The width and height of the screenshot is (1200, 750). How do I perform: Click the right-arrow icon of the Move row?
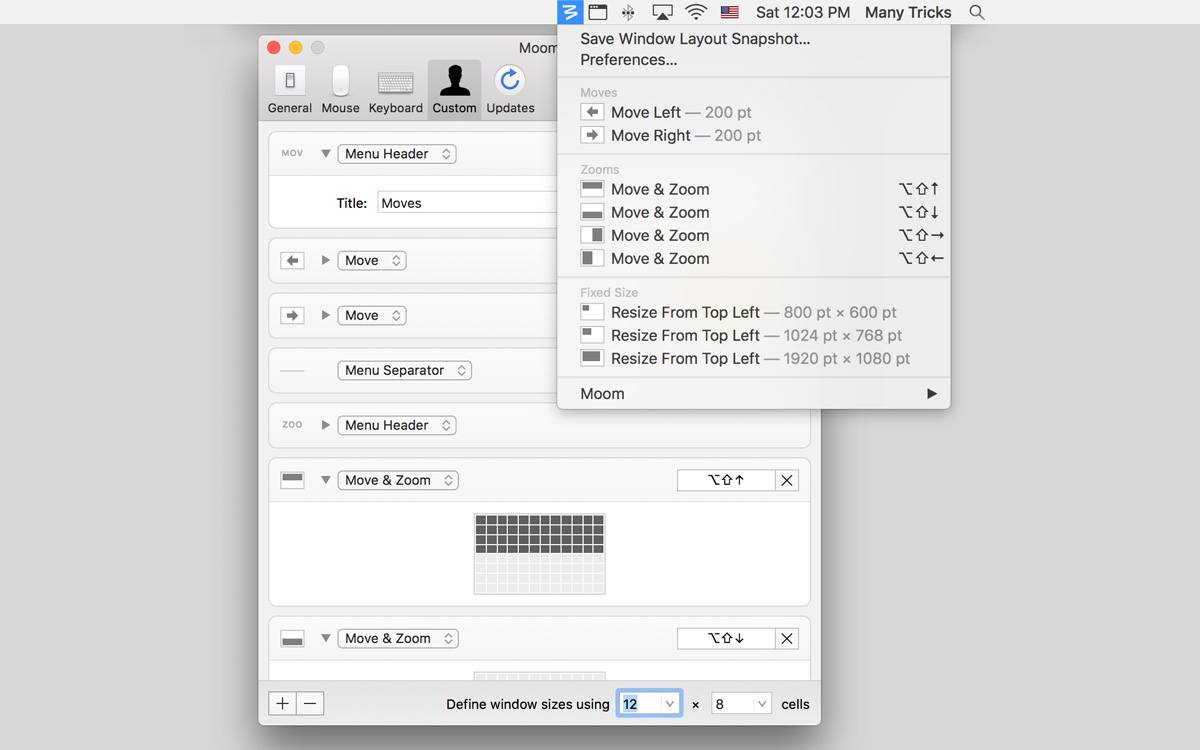click(292, 315)
